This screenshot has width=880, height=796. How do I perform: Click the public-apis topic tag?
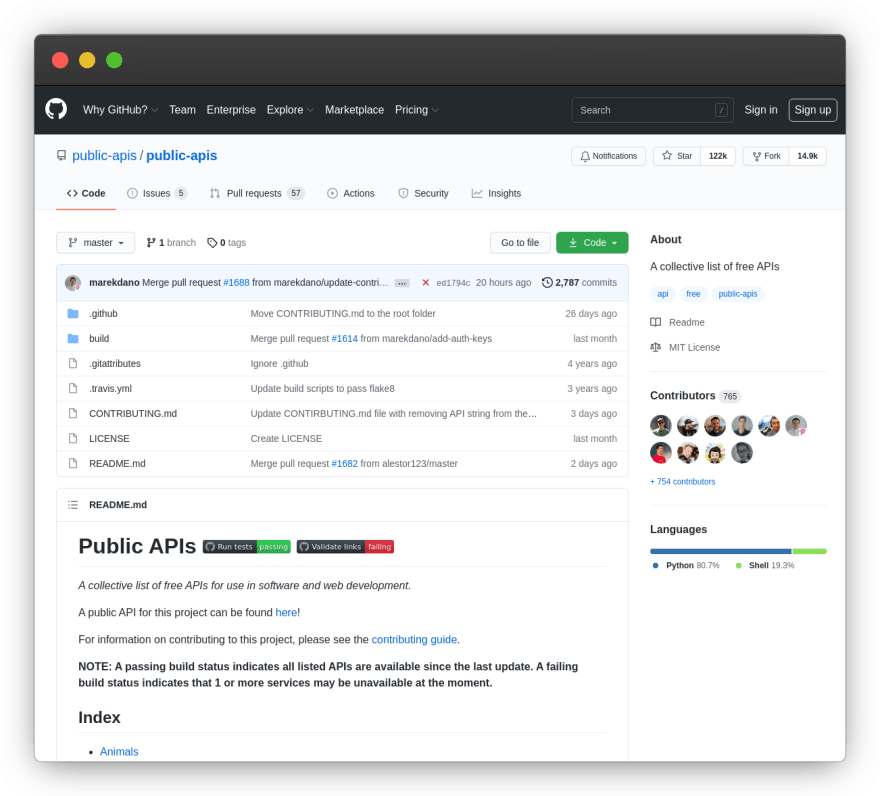coord(737,294)
